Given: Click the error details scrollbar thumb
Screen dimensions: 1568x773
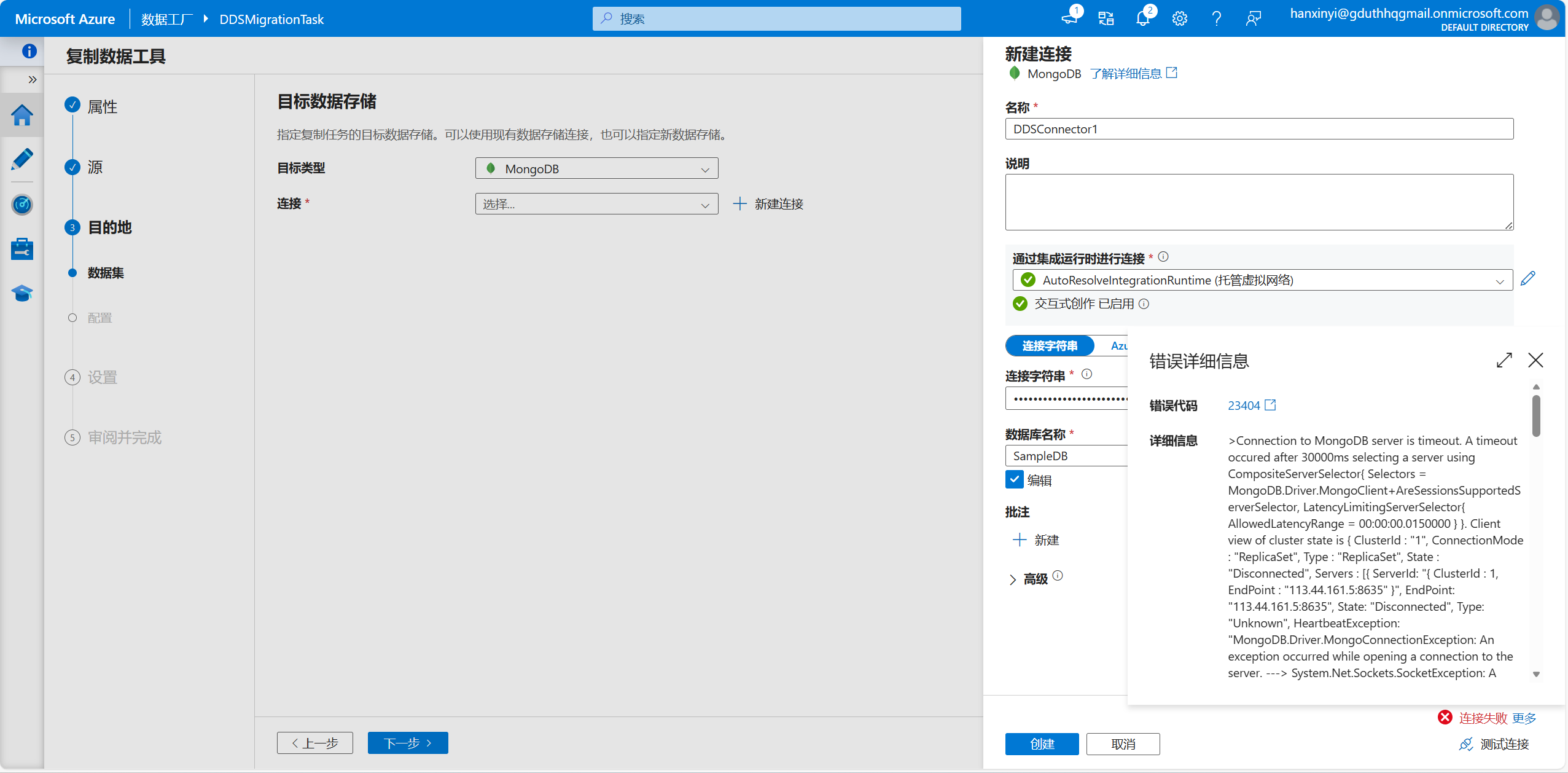Looking at the screenshot, I should point(1536,415).
